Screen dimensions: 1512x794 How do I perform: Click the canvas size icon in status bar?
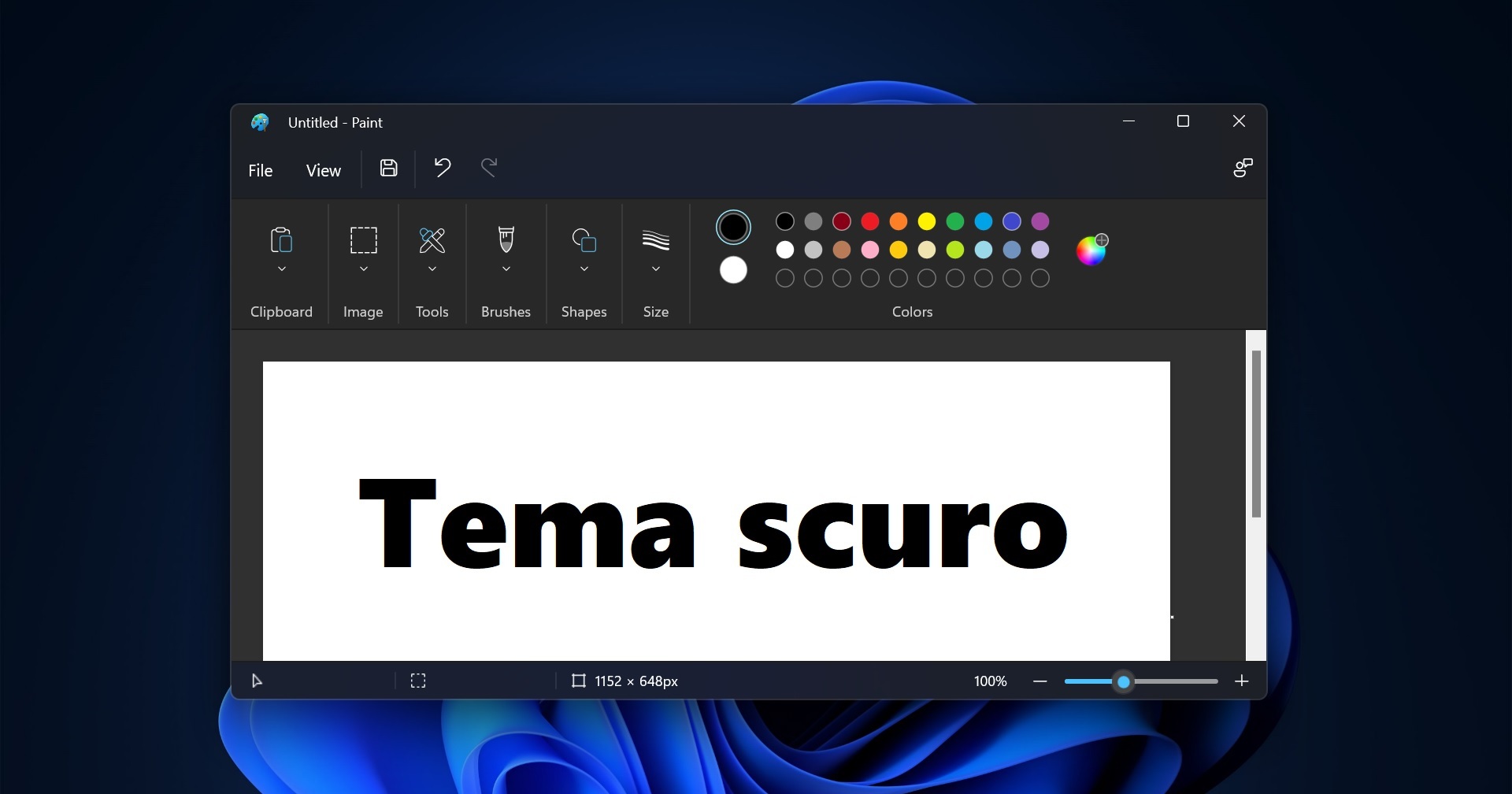(579, 681)
